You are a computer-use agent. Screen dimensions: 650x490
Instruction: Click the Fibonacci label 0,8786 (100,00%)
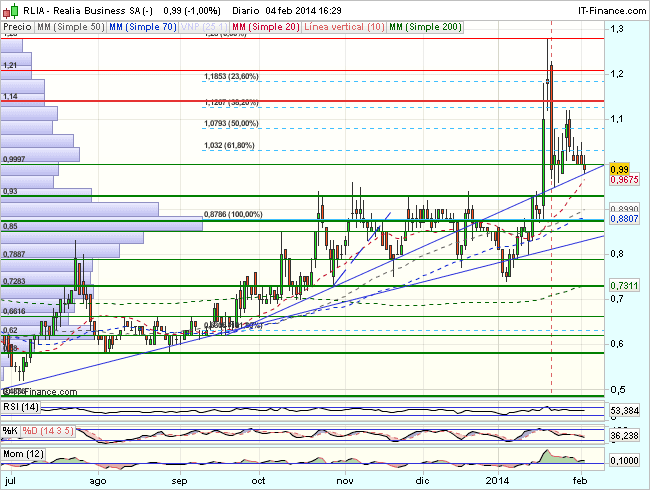[233, 214]
